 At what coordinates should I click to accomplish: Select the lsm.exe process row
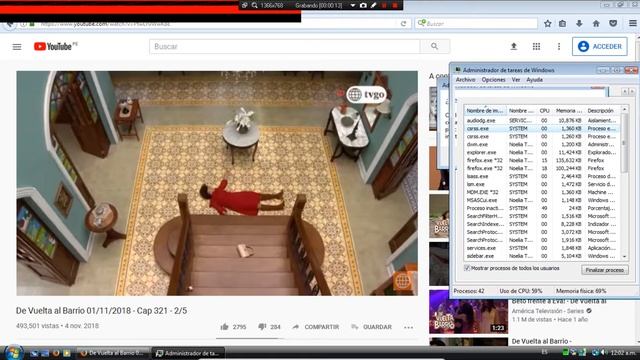(542, 184)
